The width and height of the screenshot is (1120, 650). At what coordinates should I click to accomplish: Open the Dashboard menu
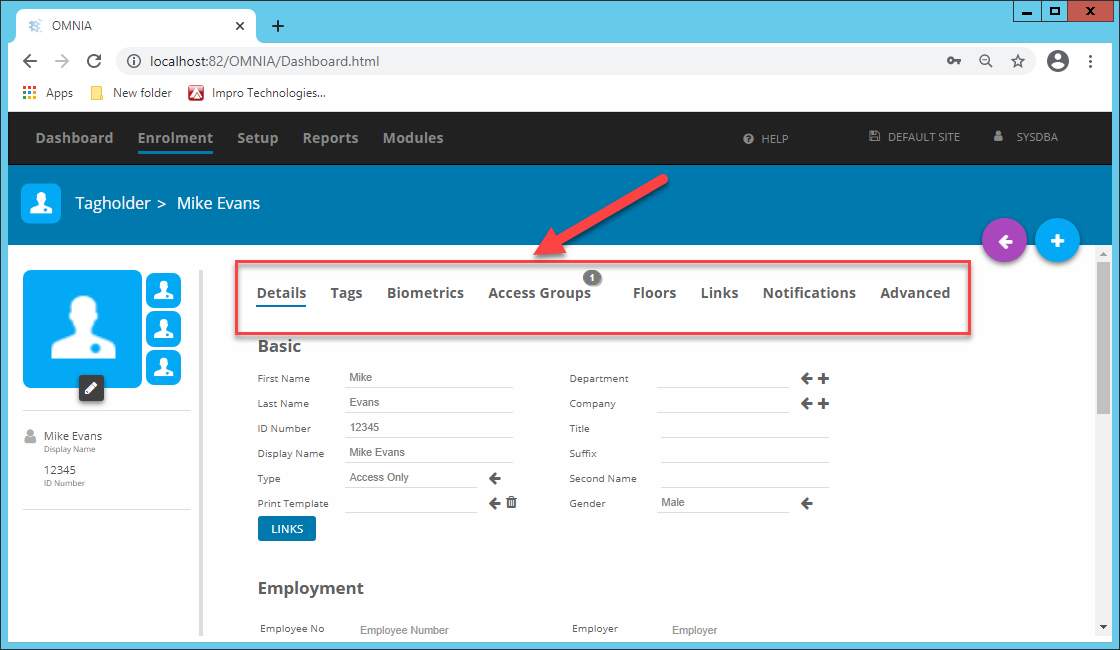point(74,138)
